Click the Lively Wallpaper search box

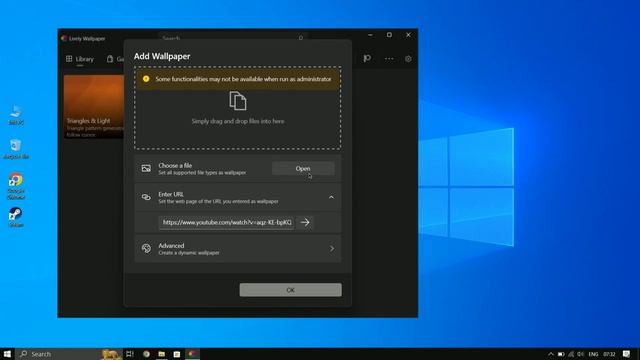point(233,38)
